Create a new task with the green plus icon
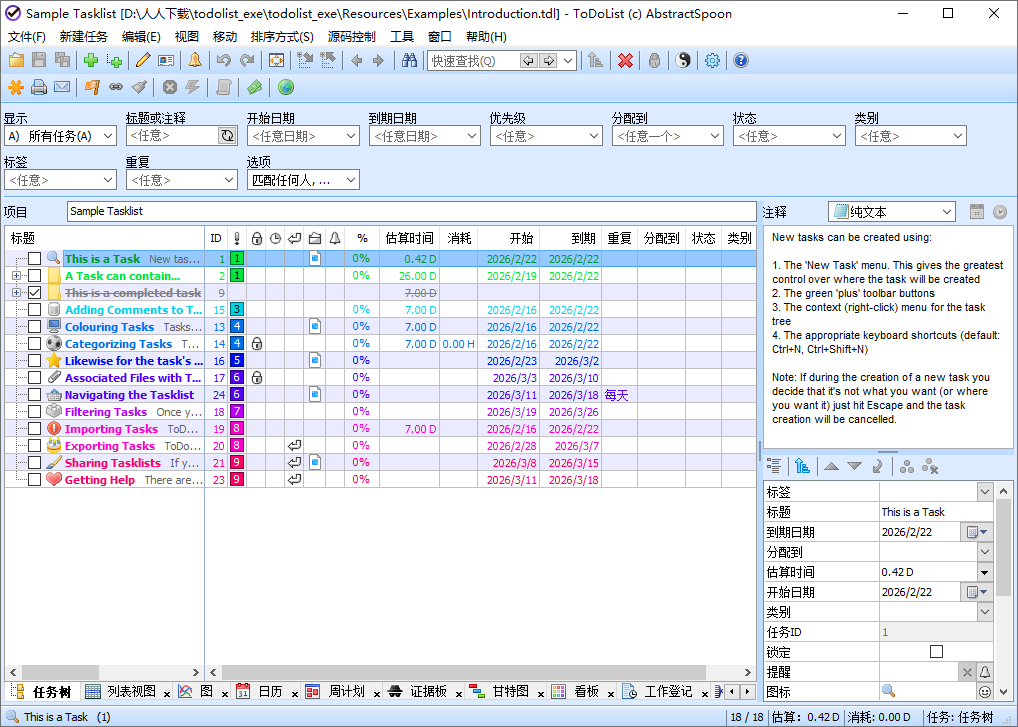 point(91,60)
